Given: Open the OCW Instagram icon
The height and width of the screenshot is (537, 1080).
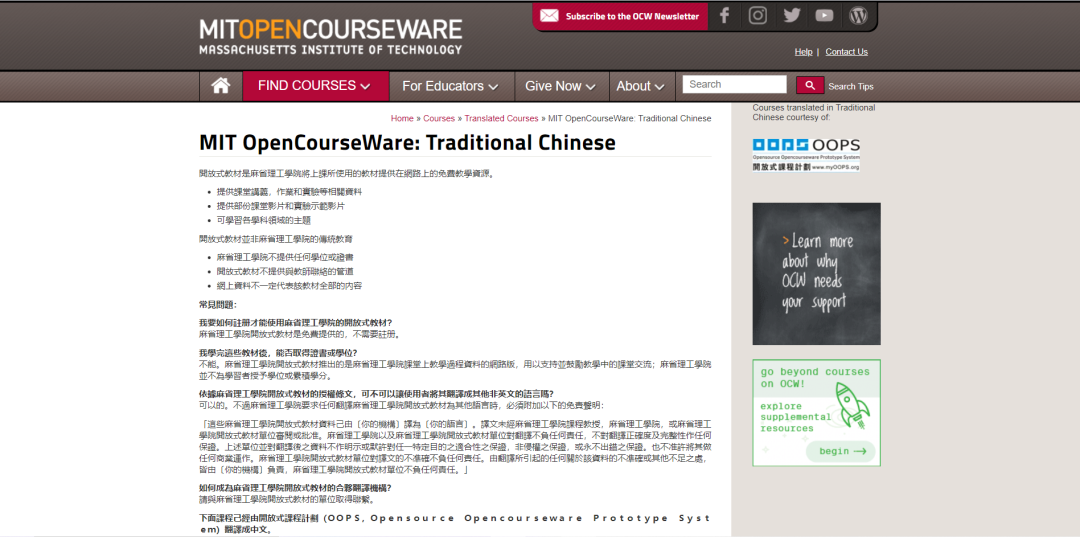Looking at the screenshot, I should [758, 16].
